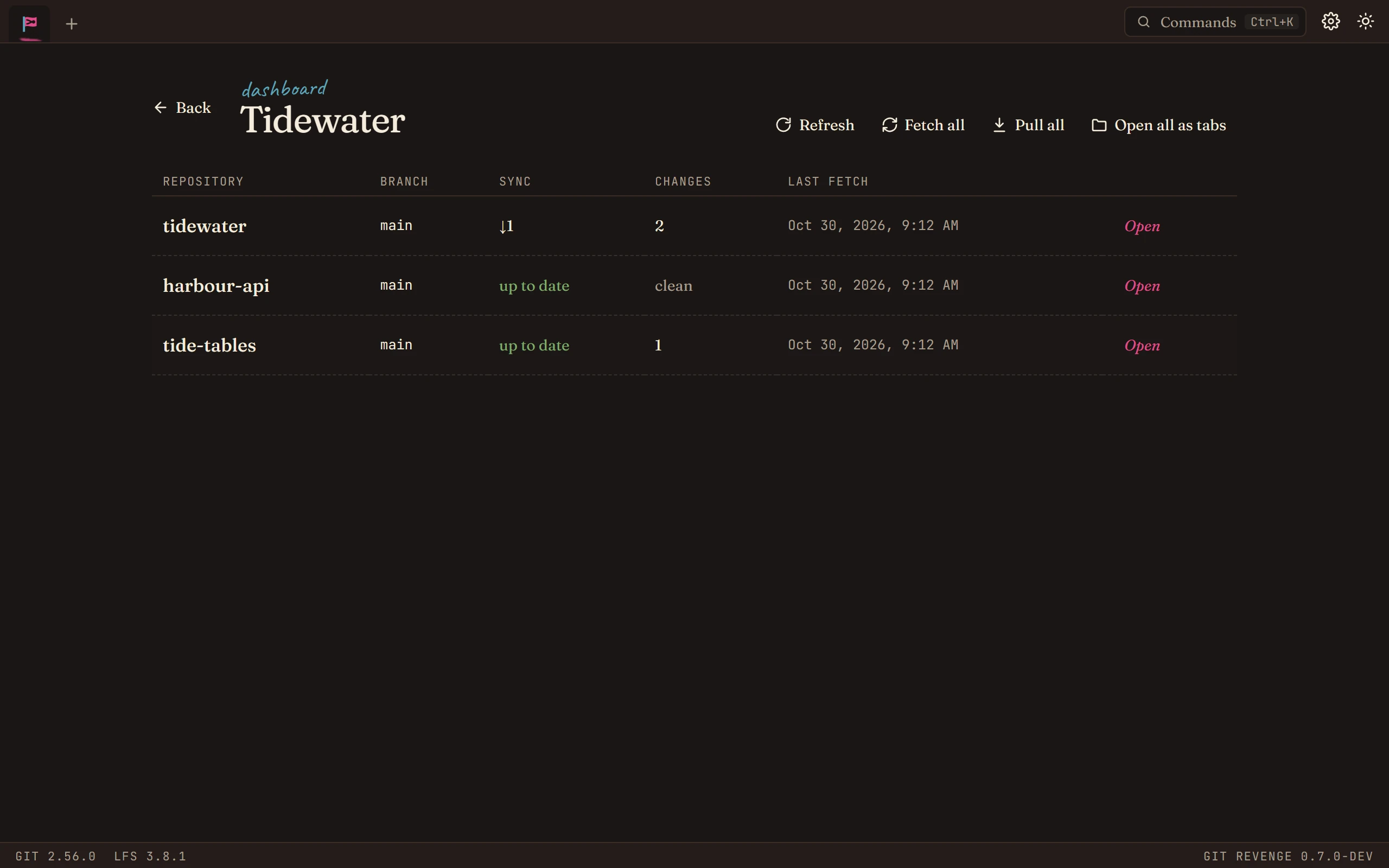Toggle light theme with sun icon
This screenshot has height=868, width=1389.
point(1366,22)
